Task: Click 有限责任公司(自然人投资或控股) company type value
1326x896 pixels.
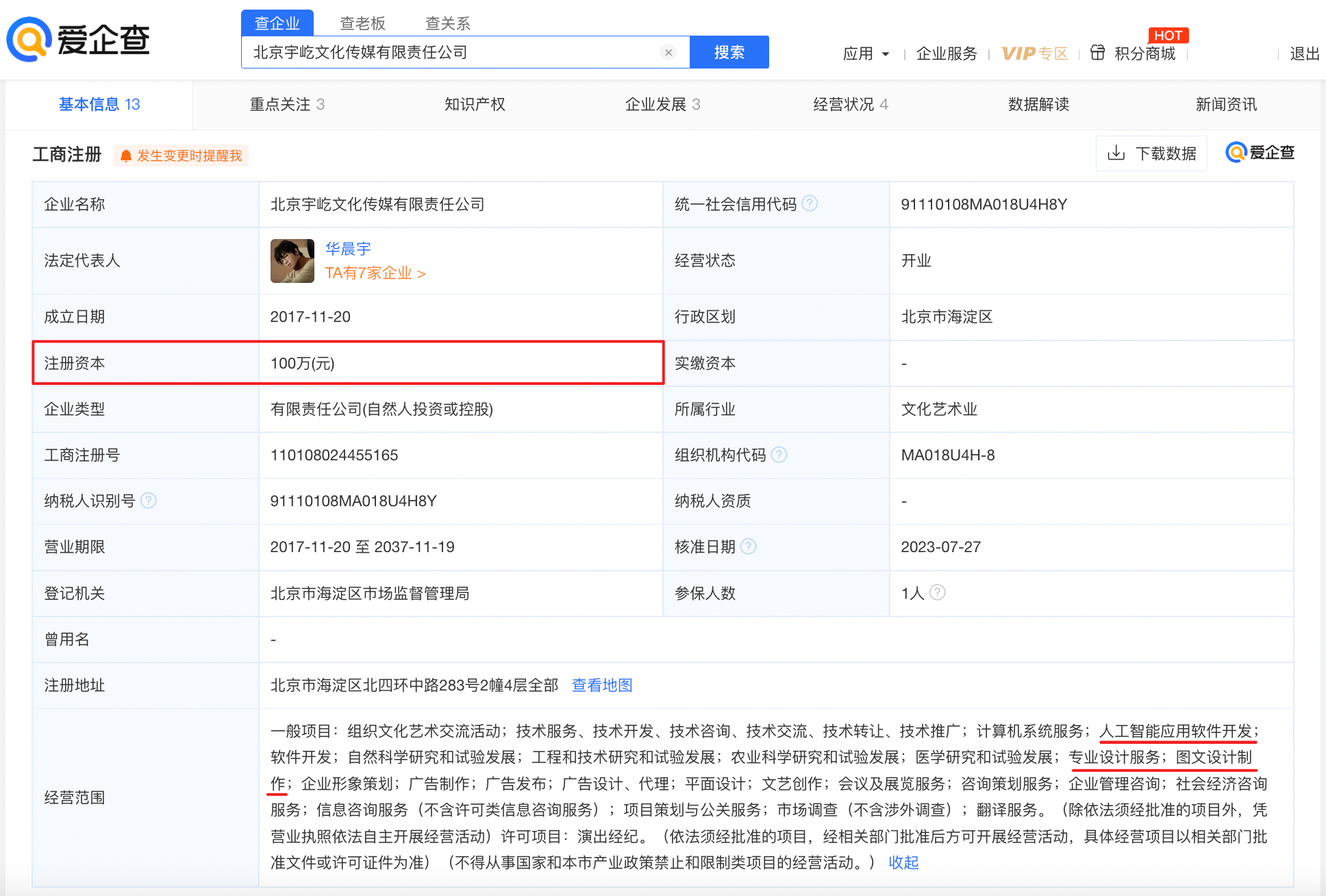Action: [x=381, y=409]
